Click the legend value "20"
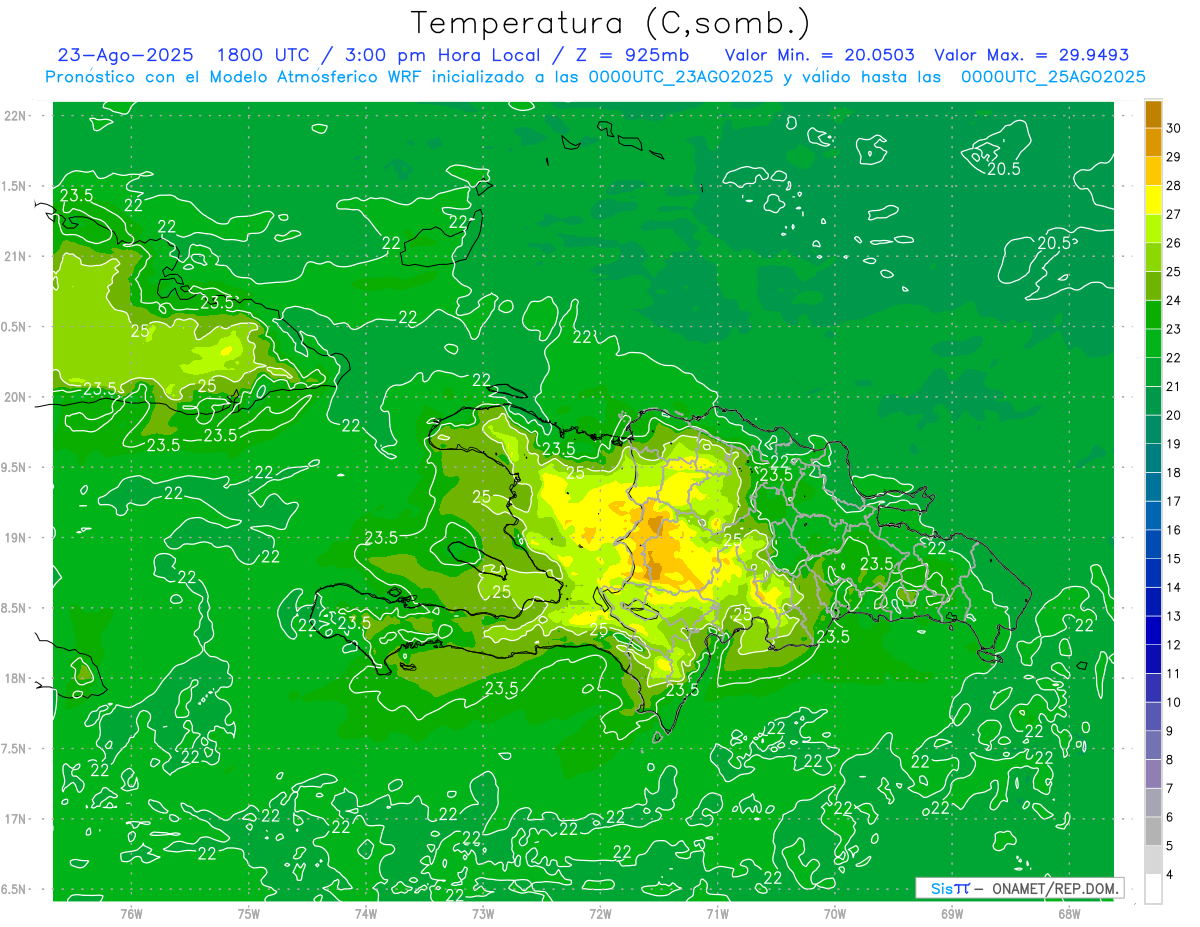Image resolution: width=1200 pixels, height=927 pixels. (1173, 414)
